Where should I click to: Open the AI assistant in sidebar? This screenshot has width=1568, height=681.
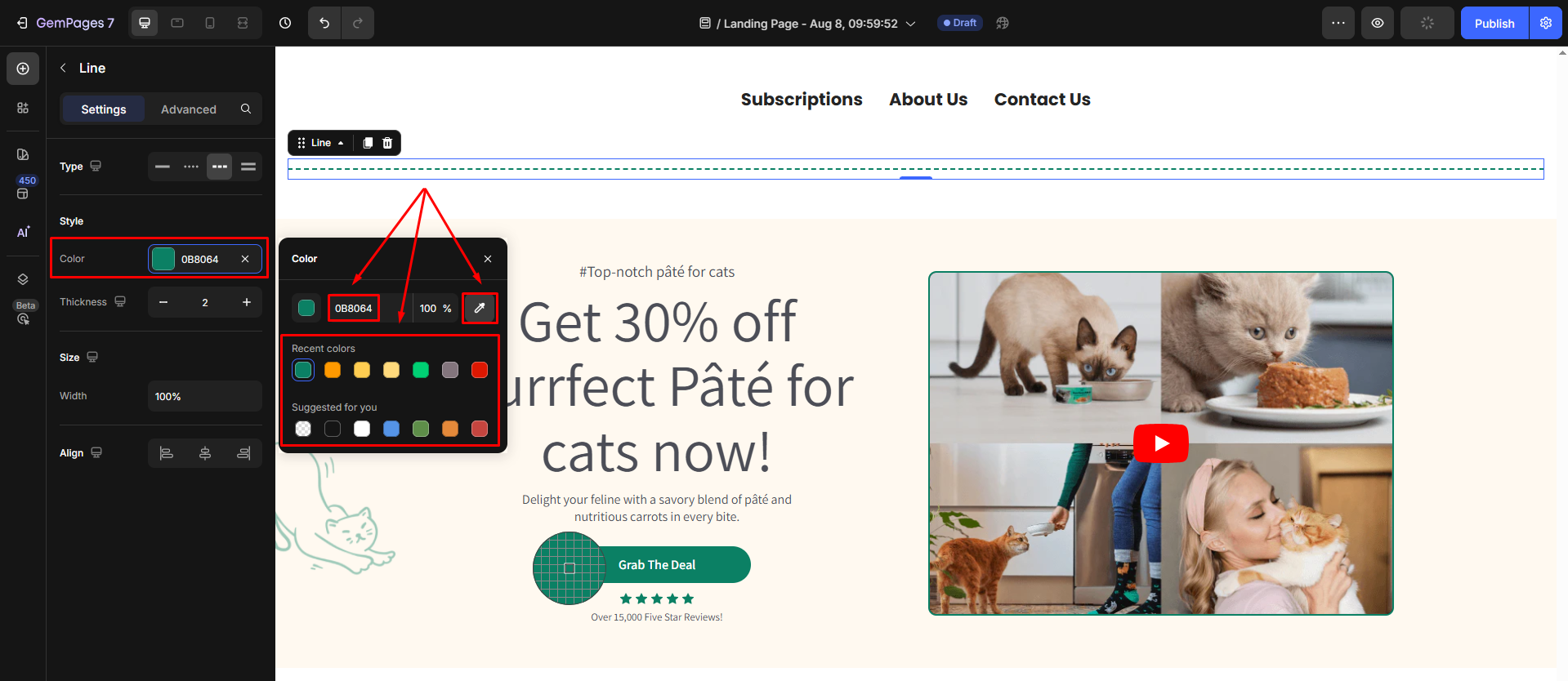23,232
